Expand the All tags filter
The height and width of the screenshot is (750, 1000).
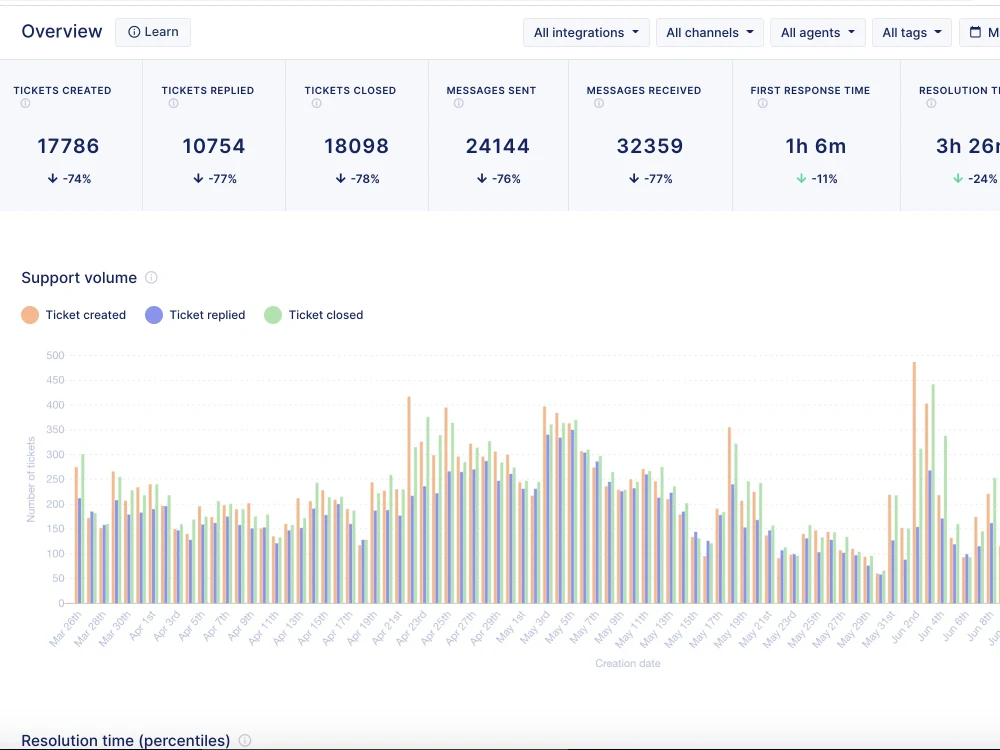pyautogui.click(x=912, y=33)
